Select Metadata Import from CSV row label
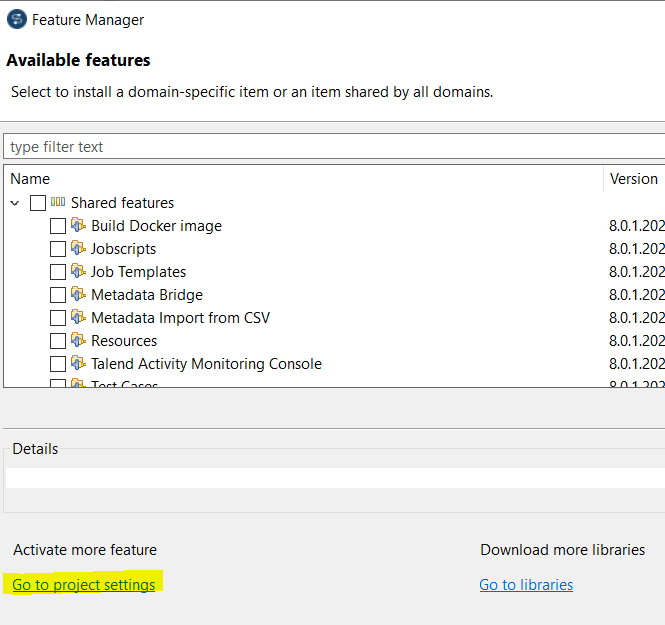Viewport: 665px width, 625px height. tap(181, 318)
